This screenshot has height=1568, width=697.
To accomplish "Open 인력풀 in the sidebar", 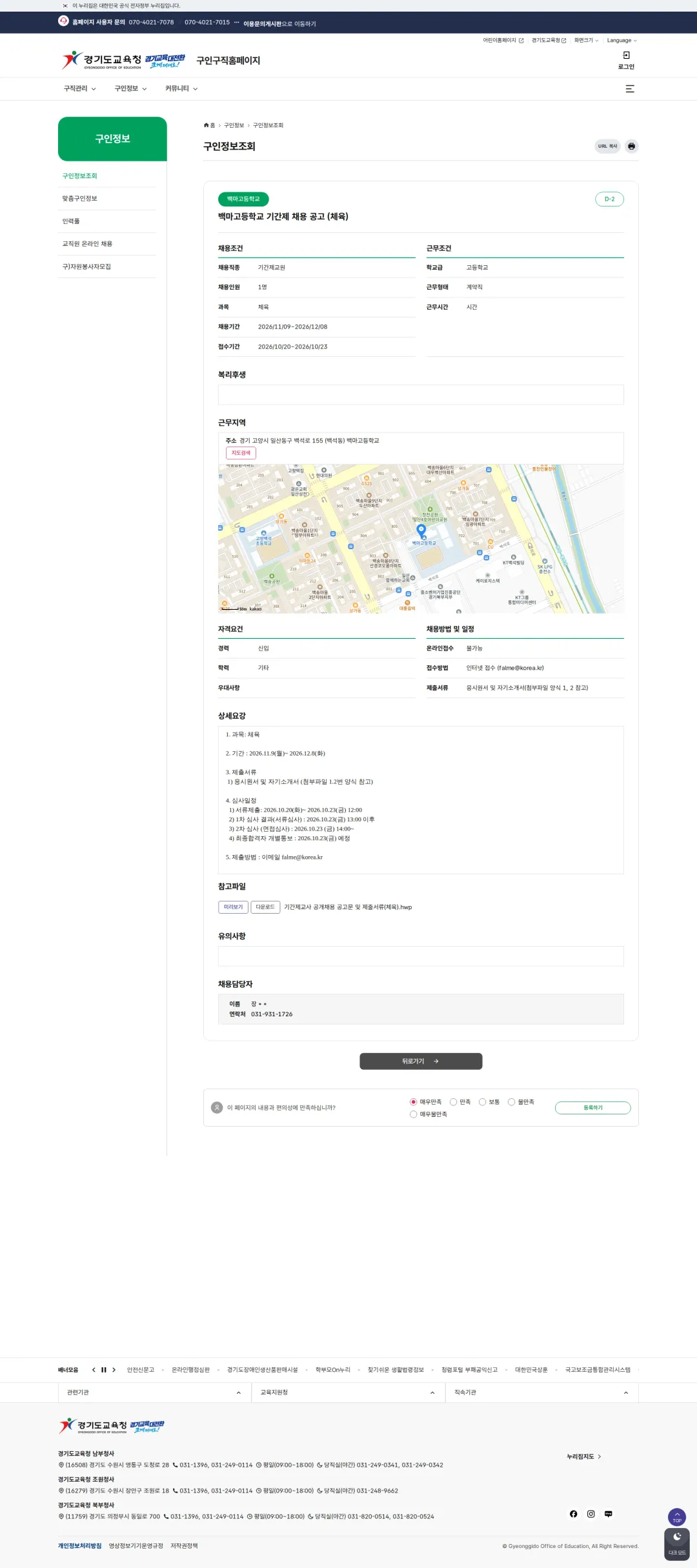I will coord(71,221).
